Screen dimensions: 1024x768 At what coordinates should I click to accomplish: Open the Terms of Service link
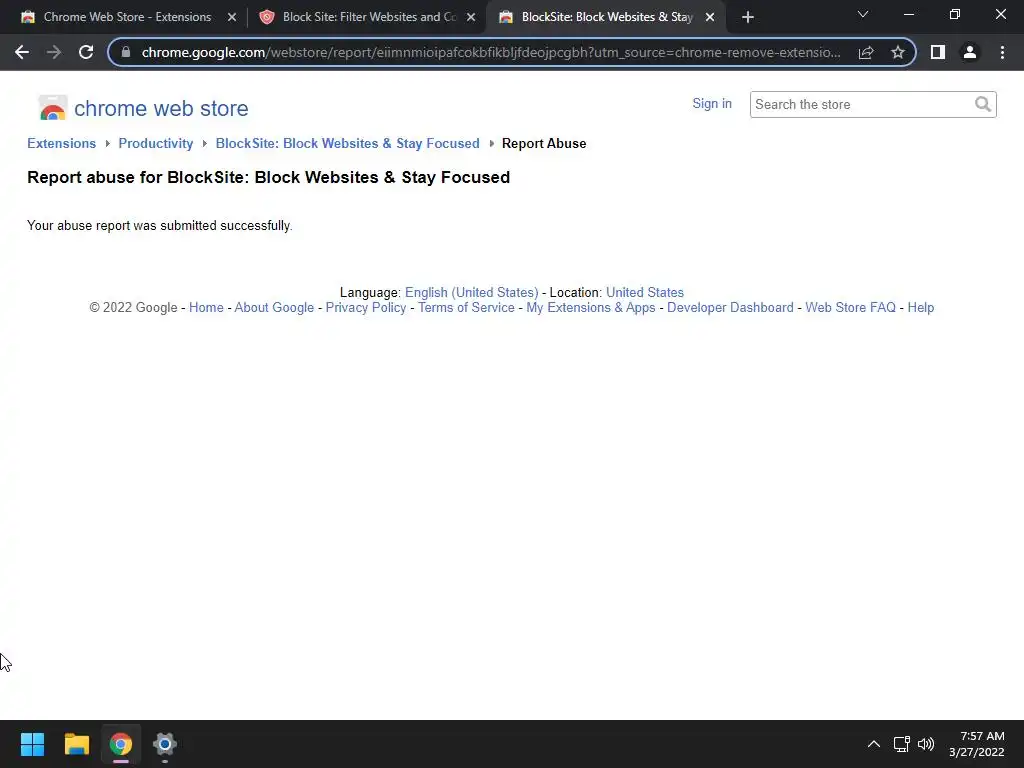466,308
